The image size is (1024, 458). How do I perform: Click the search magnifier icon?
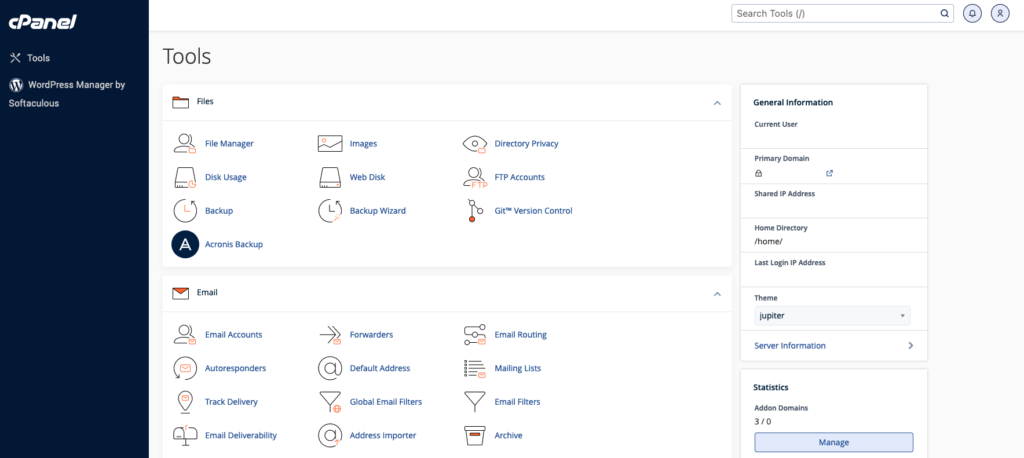point(944,13)
